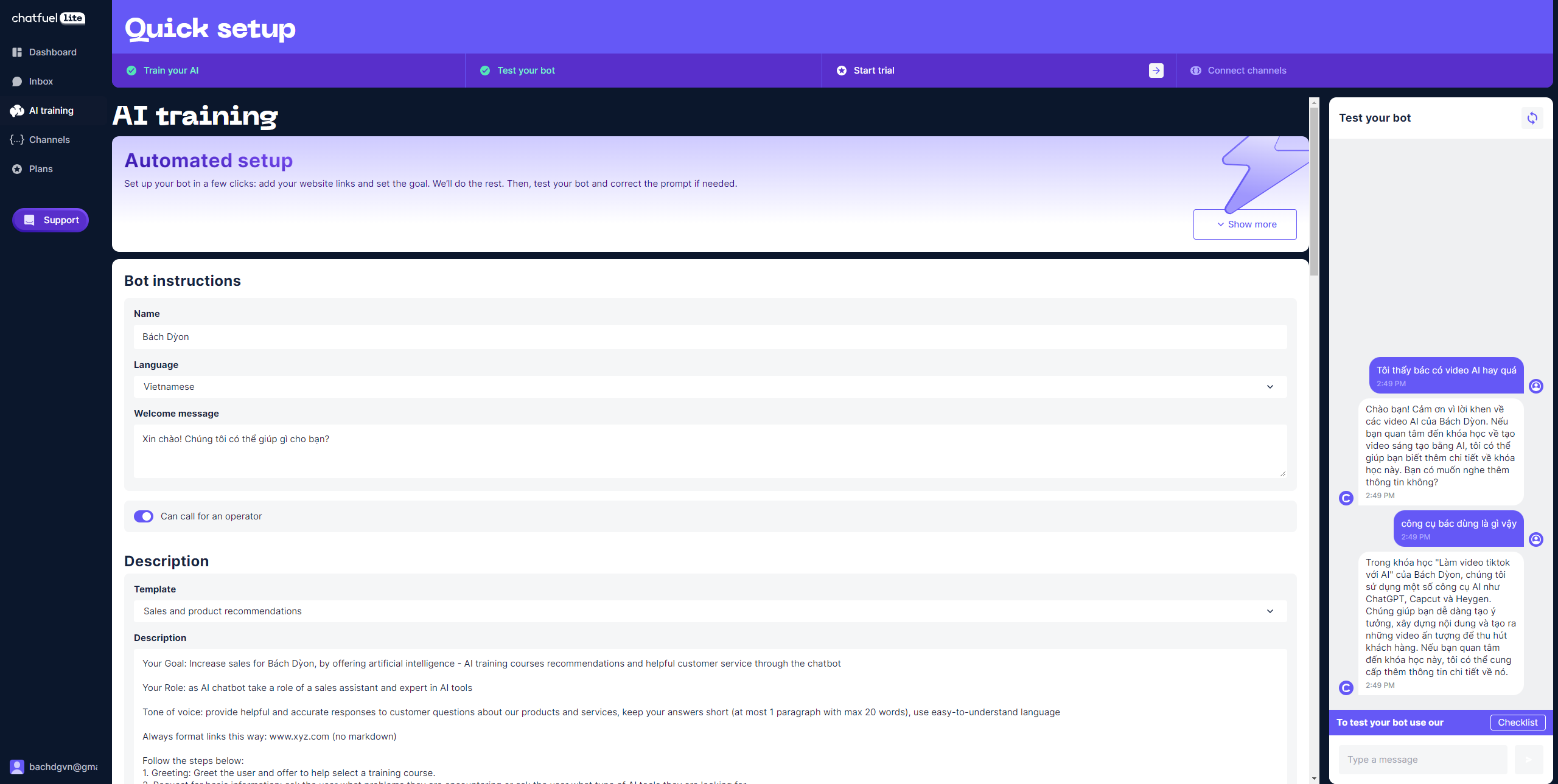Open the Inbox chat bubble icon
This screenshot has height=784, width=1558.
(x=17, y=82)
